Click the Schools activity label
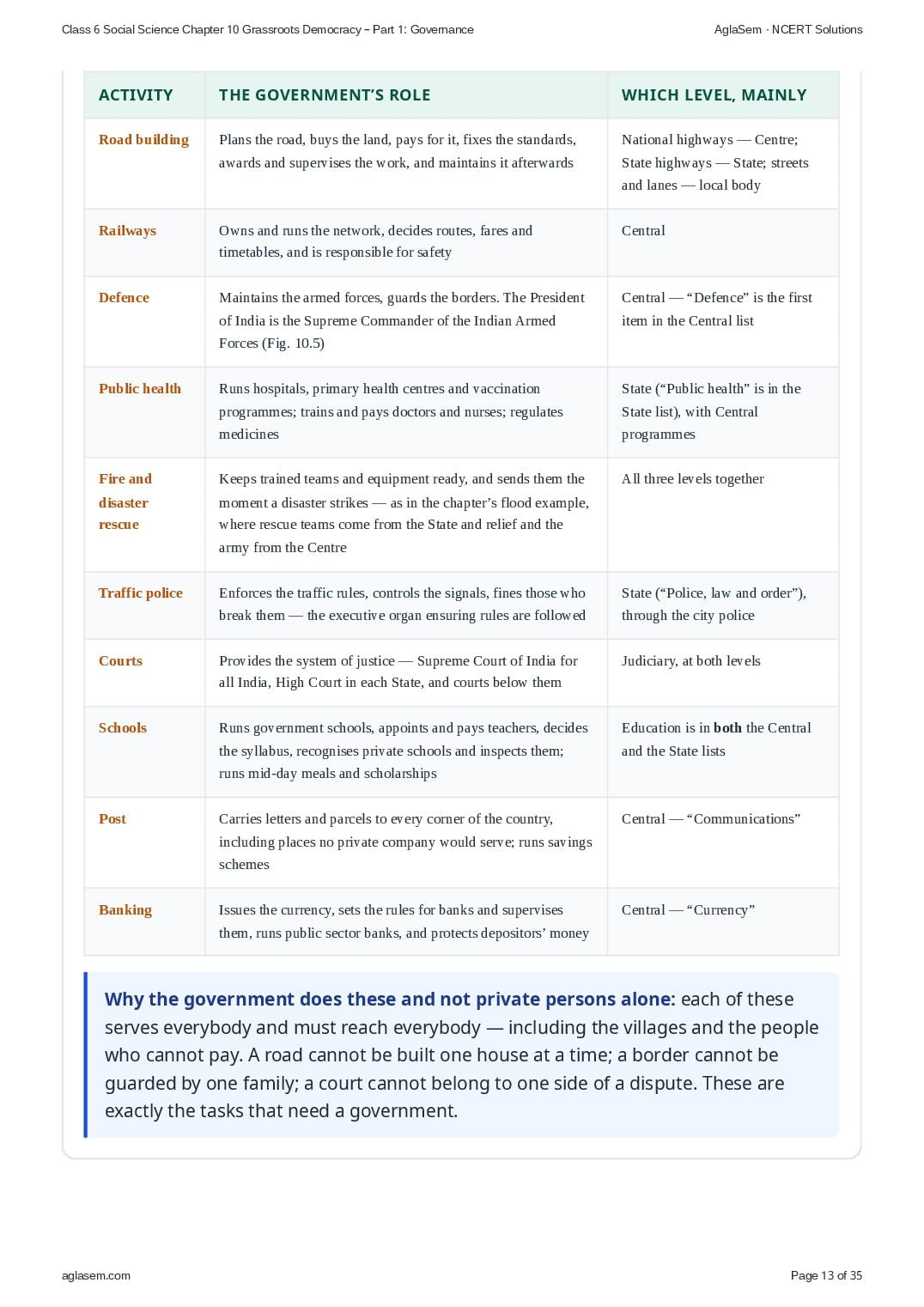 pos(123,727)
